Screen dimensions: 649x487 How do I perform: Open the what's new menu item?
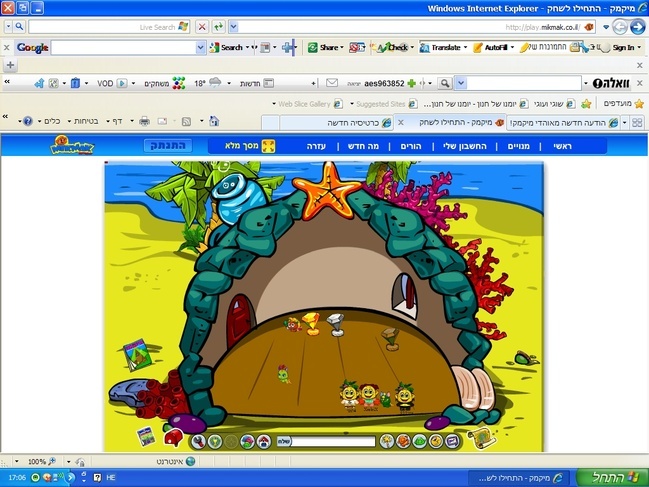[363, 146]
